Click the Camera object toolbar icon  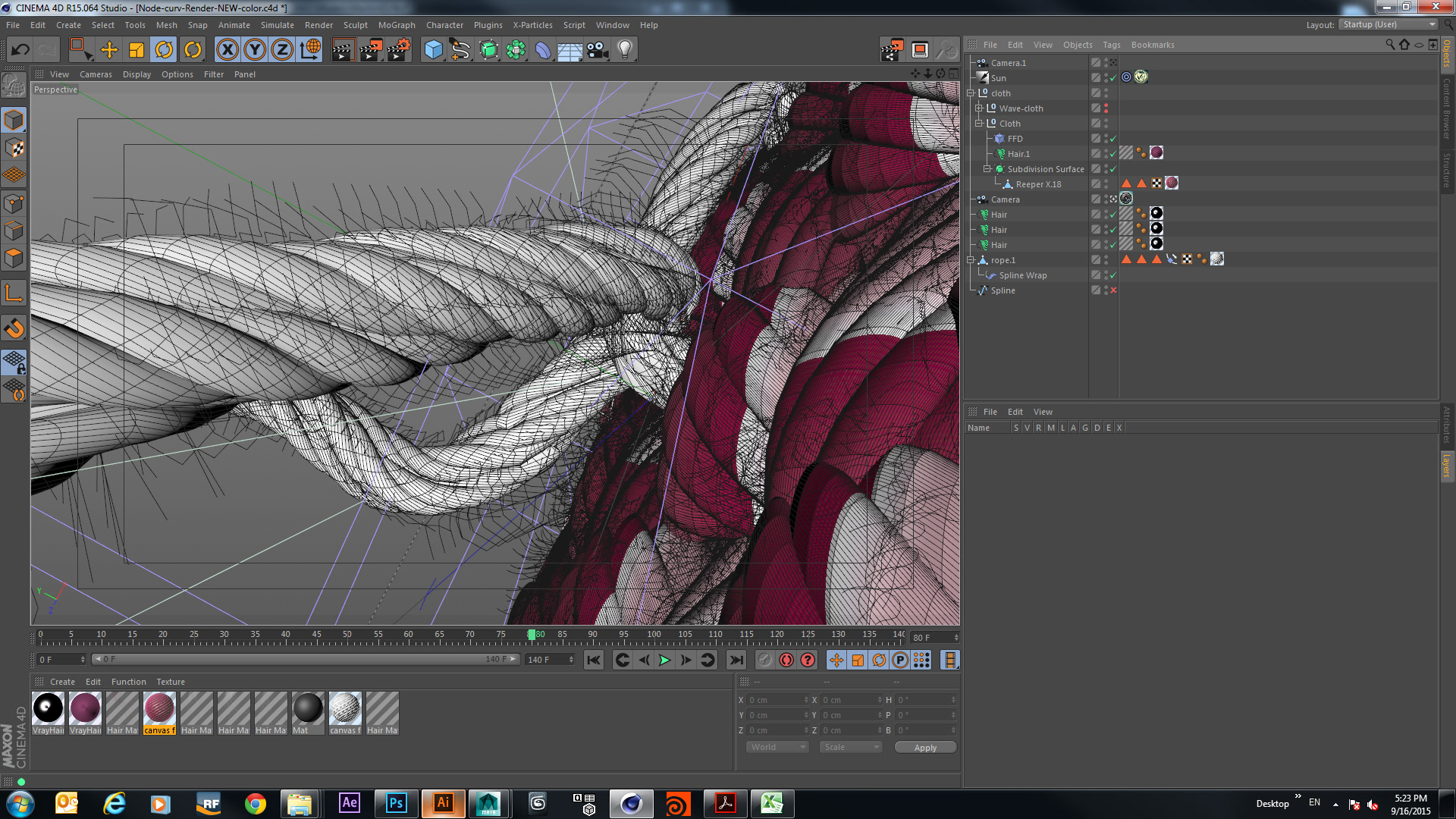598,50
